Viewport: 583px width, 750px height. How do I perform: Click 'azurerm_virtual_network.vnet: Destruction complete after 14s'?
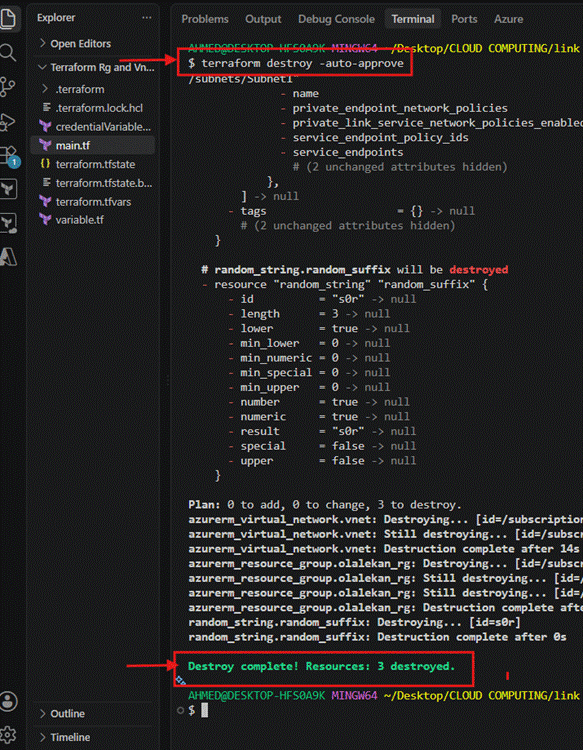pyautogui.click(x=384, y=549)
